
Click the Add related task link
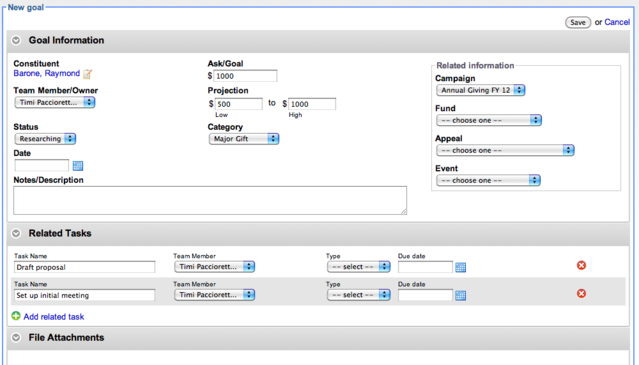[54, 317]
